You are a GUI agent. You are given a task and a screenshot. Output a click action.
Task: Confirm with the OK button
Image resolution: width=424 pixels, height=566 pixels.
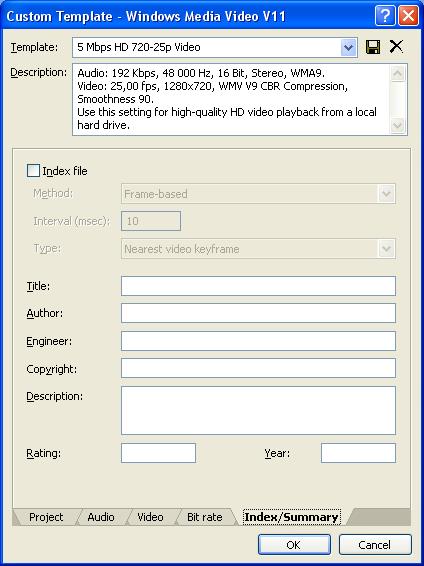[294, 544]
